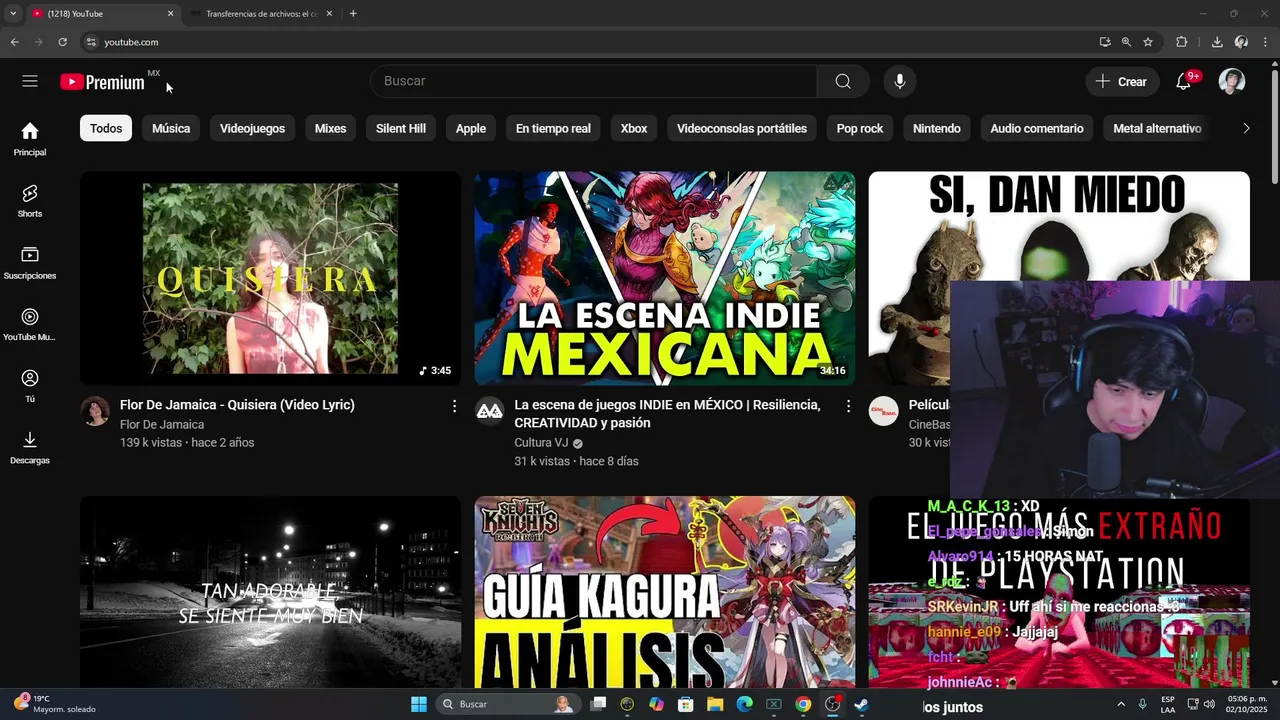Open Flor De Jamaica channel avatar
The height and width of the screenshot is (720, 1280).
tap(95, 411)
